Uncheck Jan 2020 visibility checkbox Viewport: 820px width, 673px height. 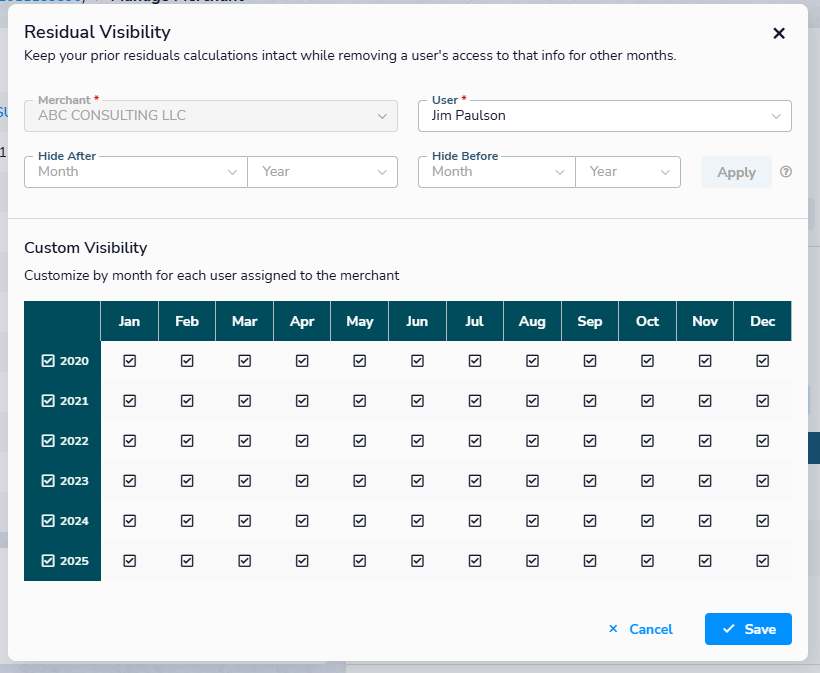coord(130,361)
